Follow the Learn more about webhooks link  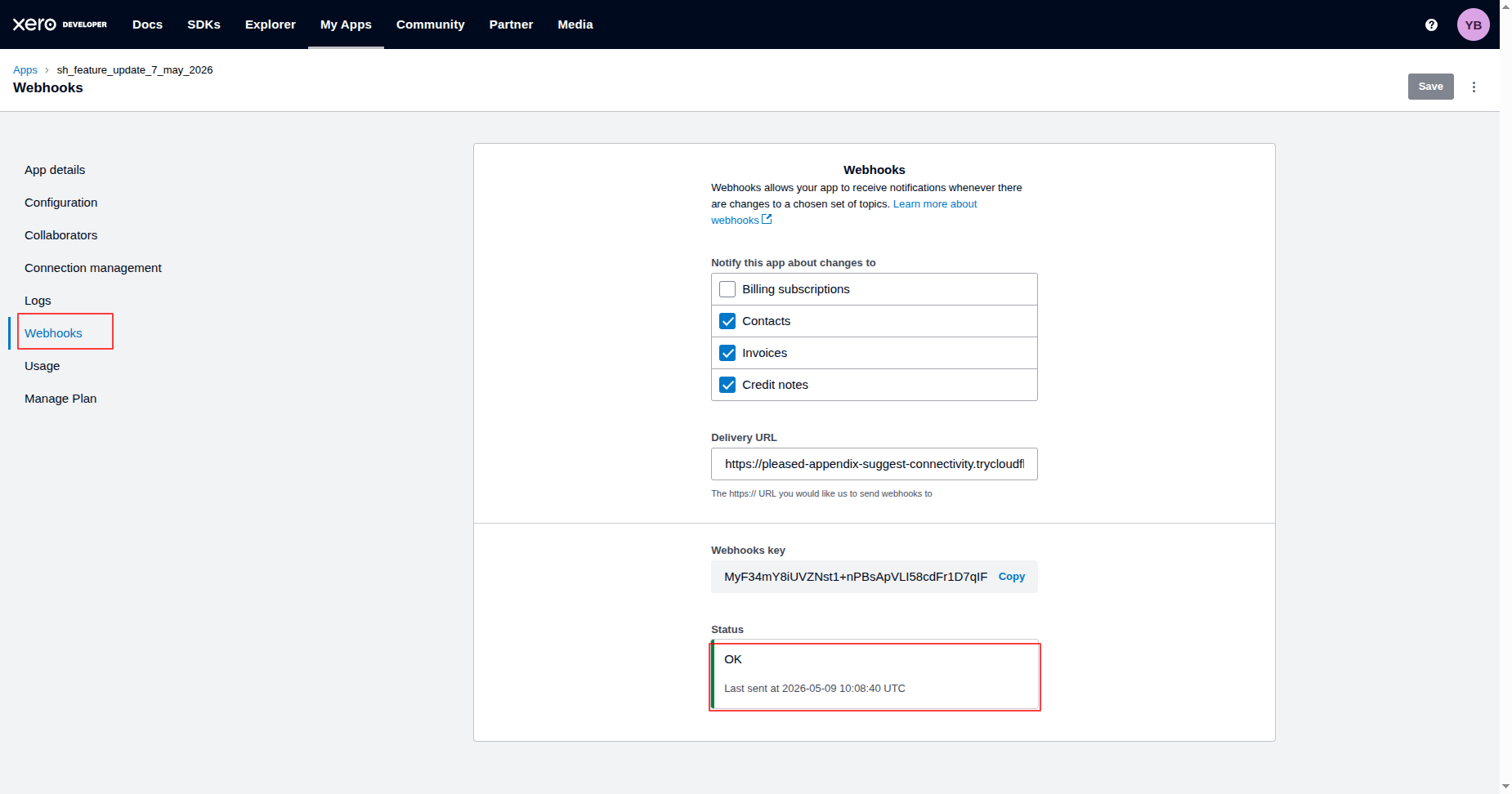pyautogui.click(x=934, y=204)
